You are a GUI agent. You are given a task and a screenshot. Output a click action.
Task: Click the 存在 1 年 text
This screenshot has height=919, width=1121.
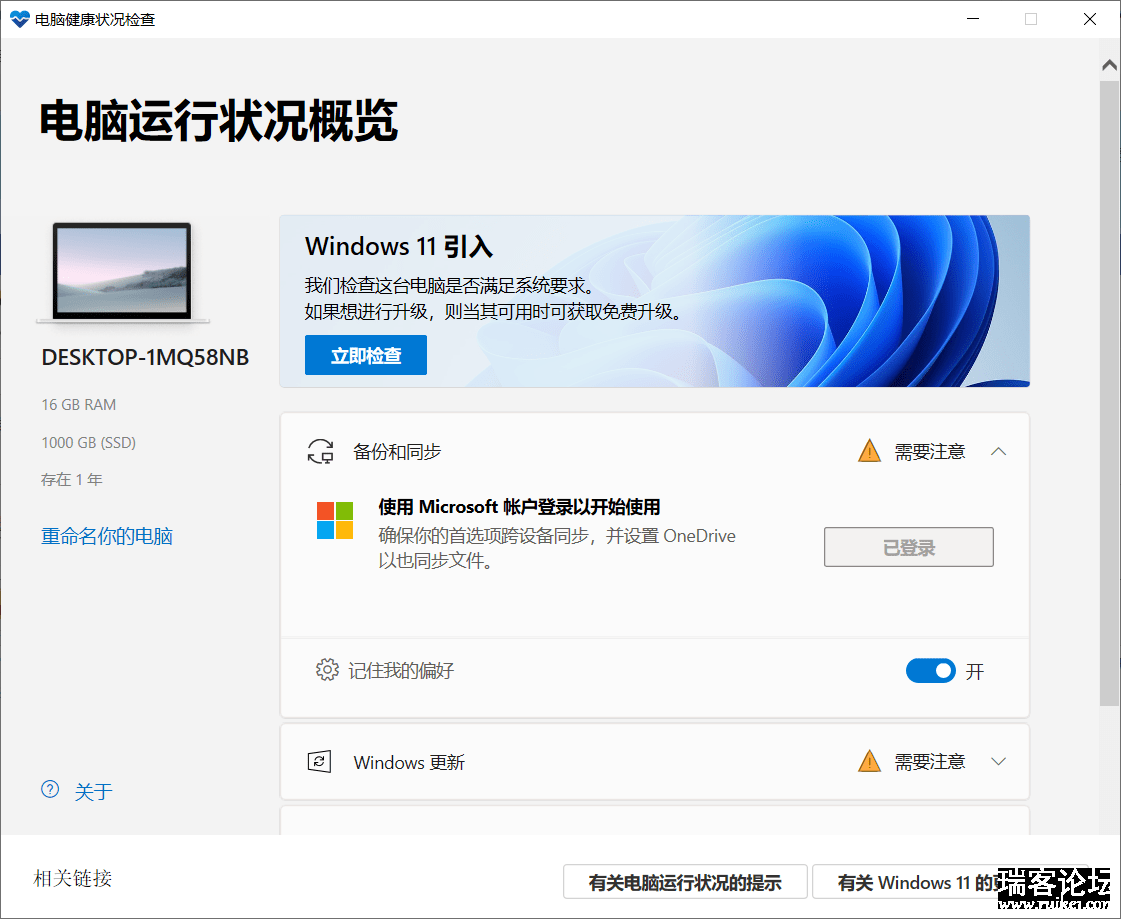click(71, 480)
